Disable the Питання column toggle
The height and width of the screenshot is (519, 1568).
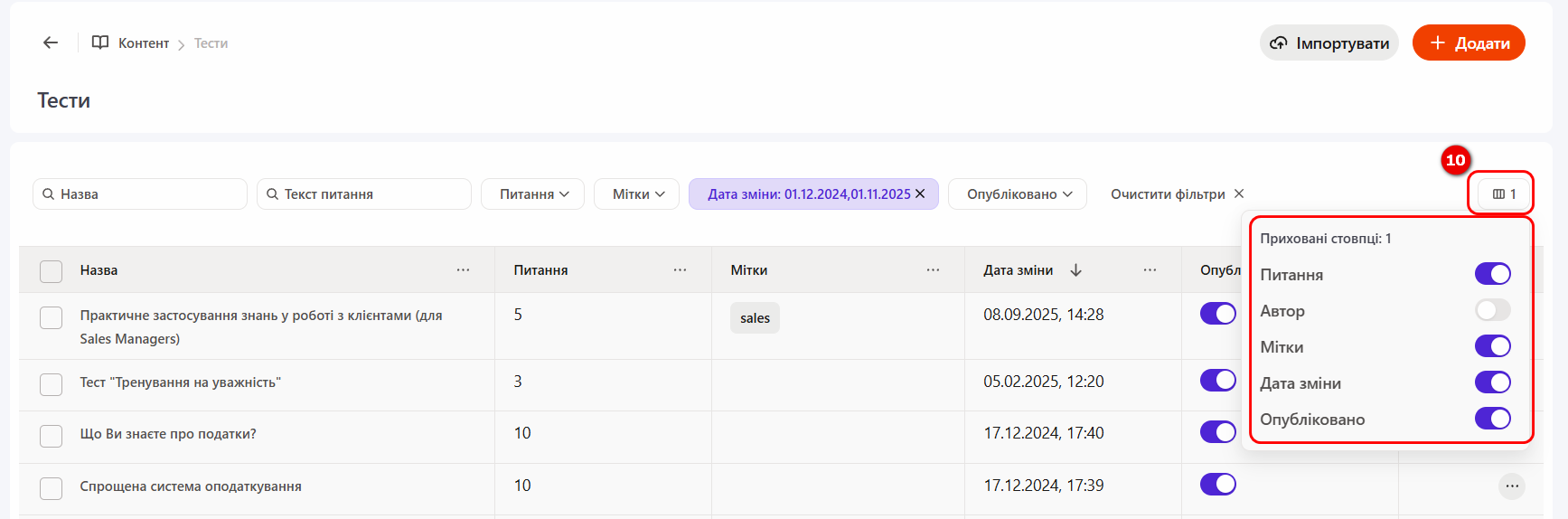click(x=1492, y=274)
